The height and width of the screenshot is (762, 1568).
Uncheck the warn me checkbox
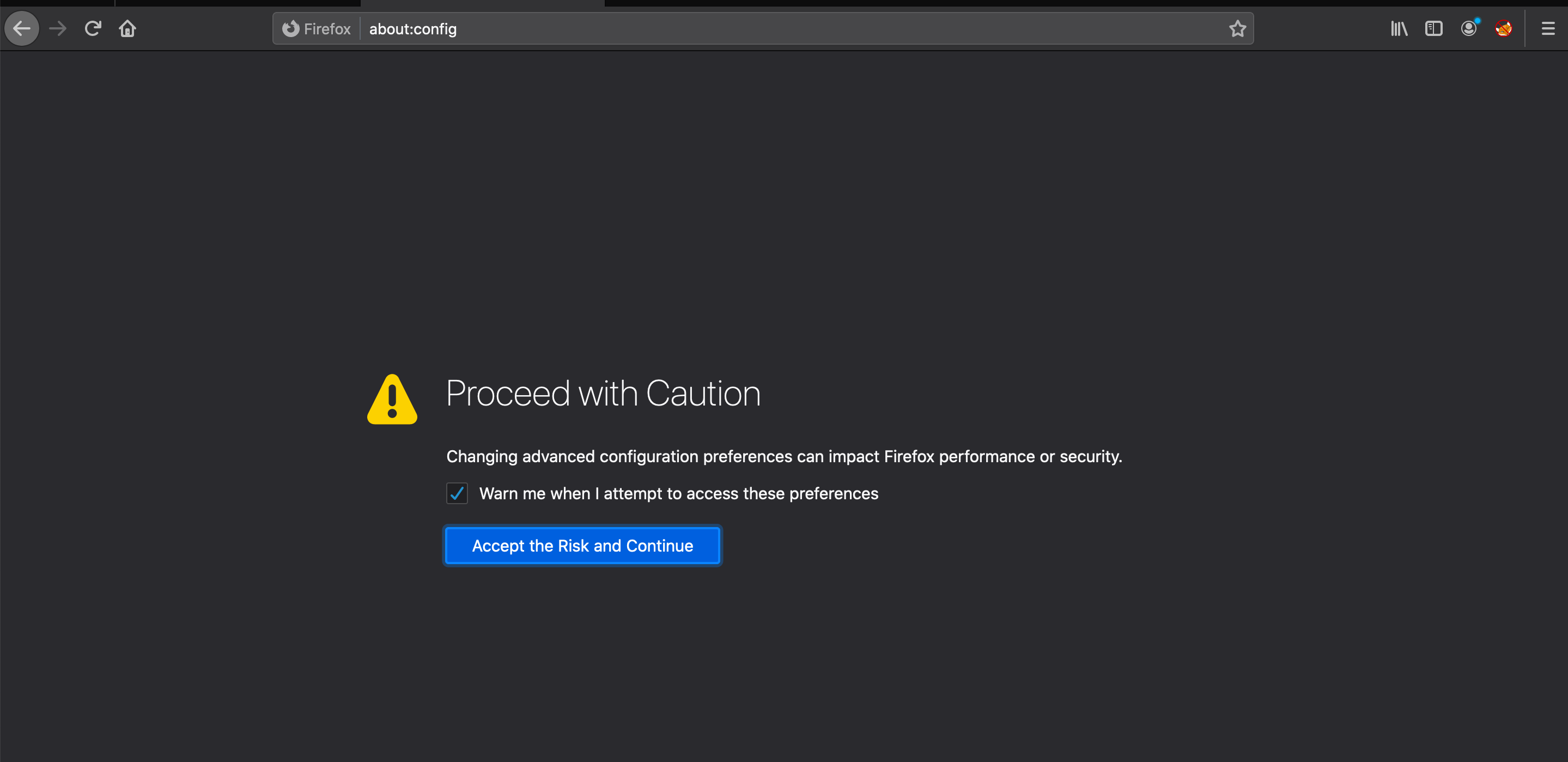[457, 493]
